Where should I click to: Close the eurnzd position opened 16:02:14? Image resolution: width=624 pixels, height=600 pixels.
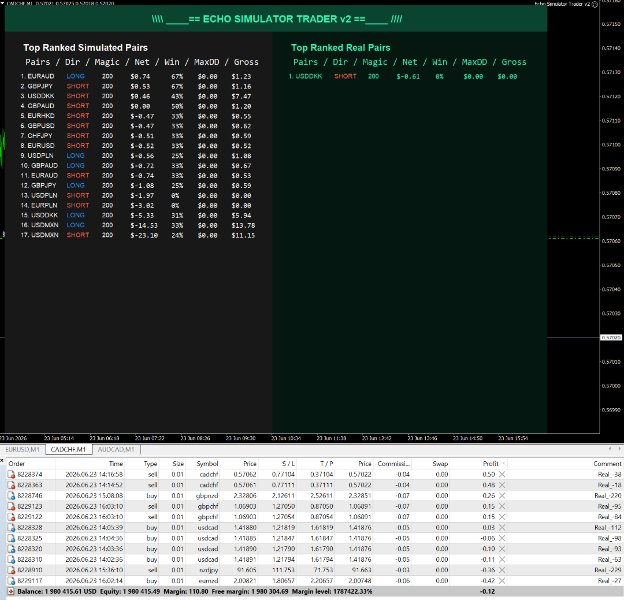[x=502, y=581]
